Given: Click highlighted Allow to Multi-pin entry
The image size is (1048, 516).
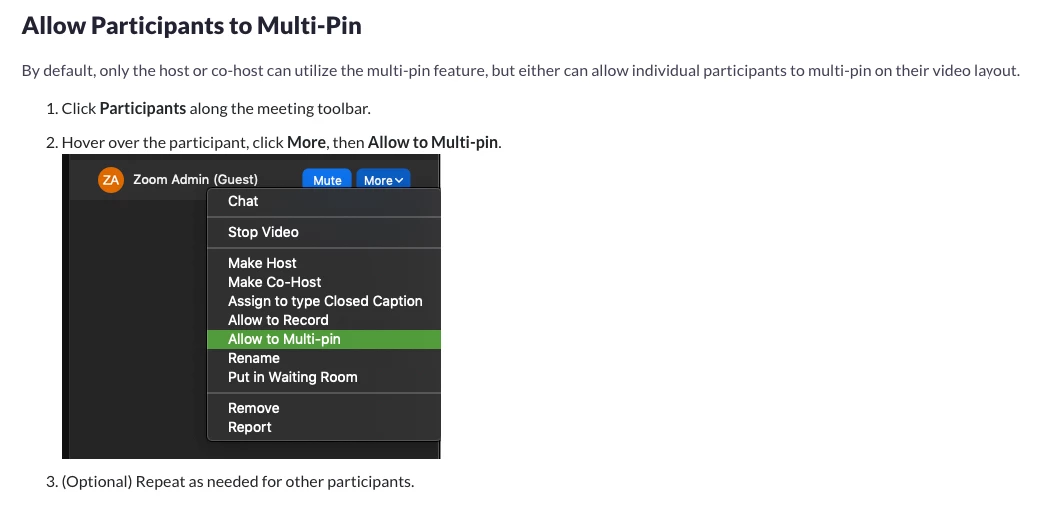Looking at the screenshot, I should tap(324, 339).
